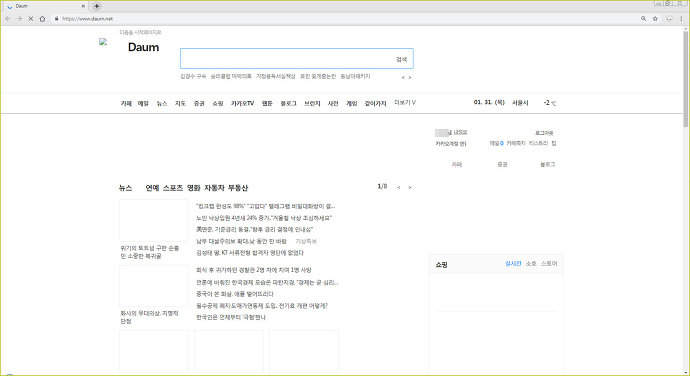The width and height of the screenshot is (690, 376).
Task: Click the 쇼핑 shopping panel heading
Action: point(441,265)
